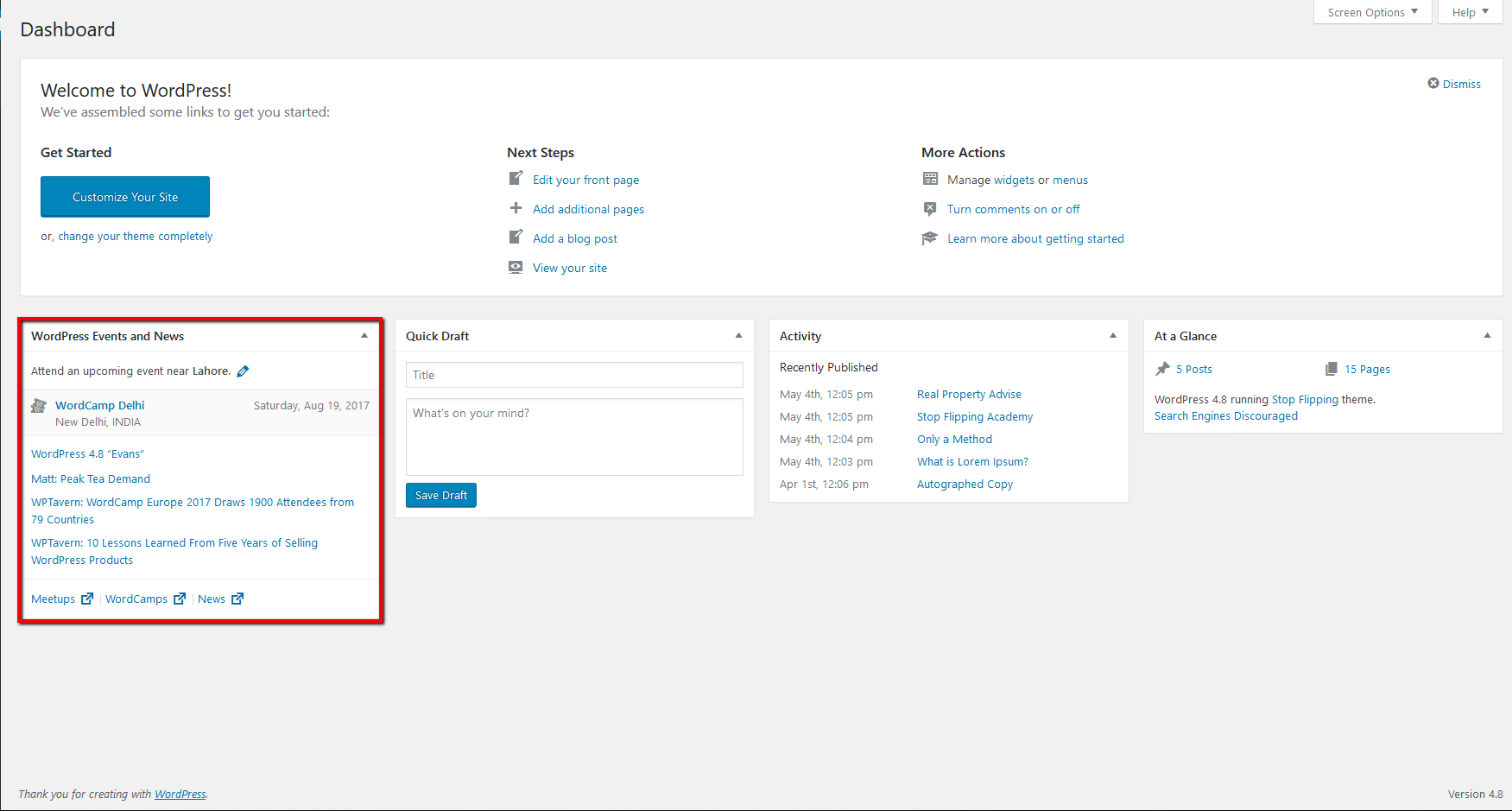Dismiss the Welcome to WordPress panel
The height and width of the screenshot is (811, 1512).
[x=1454, y=84]
